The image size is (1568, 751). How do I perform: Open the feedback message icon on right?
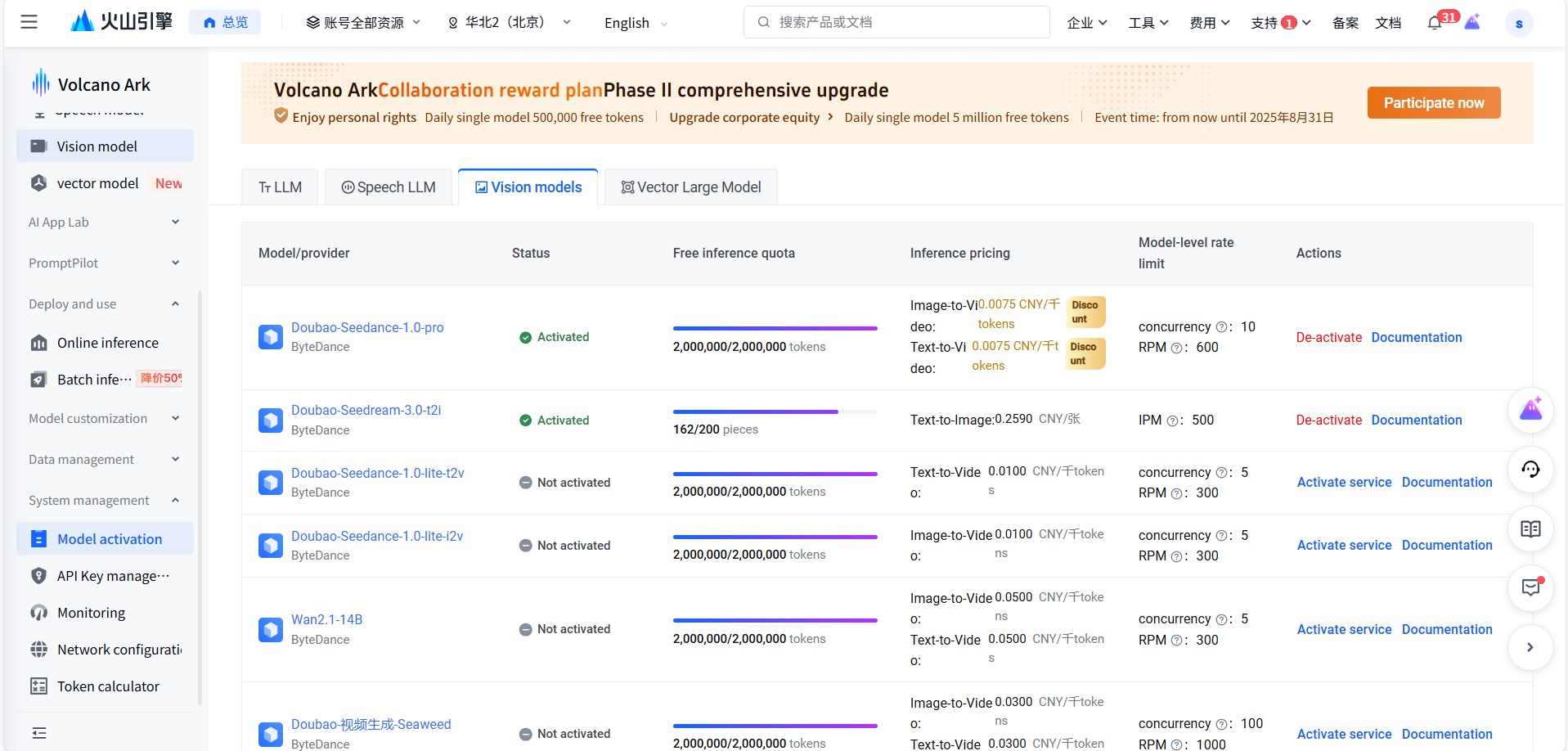(x=1530, y=587)
